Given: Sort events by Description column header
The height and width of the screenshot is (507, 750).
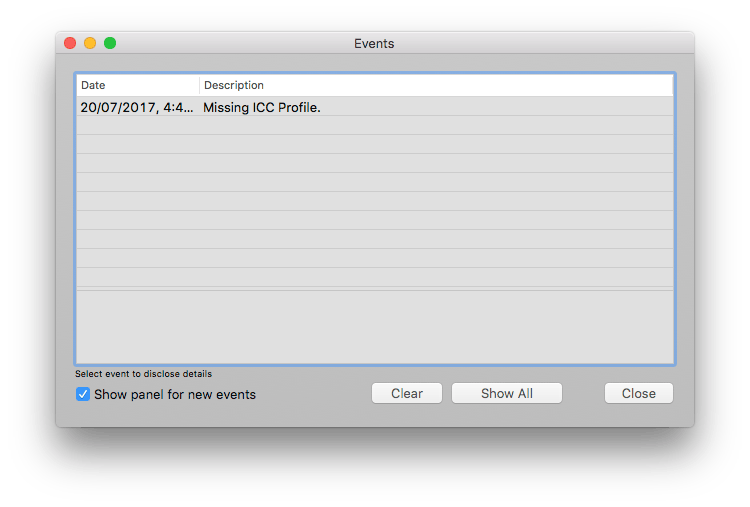Looking at the screenshot, I should (x=436, y=85).
